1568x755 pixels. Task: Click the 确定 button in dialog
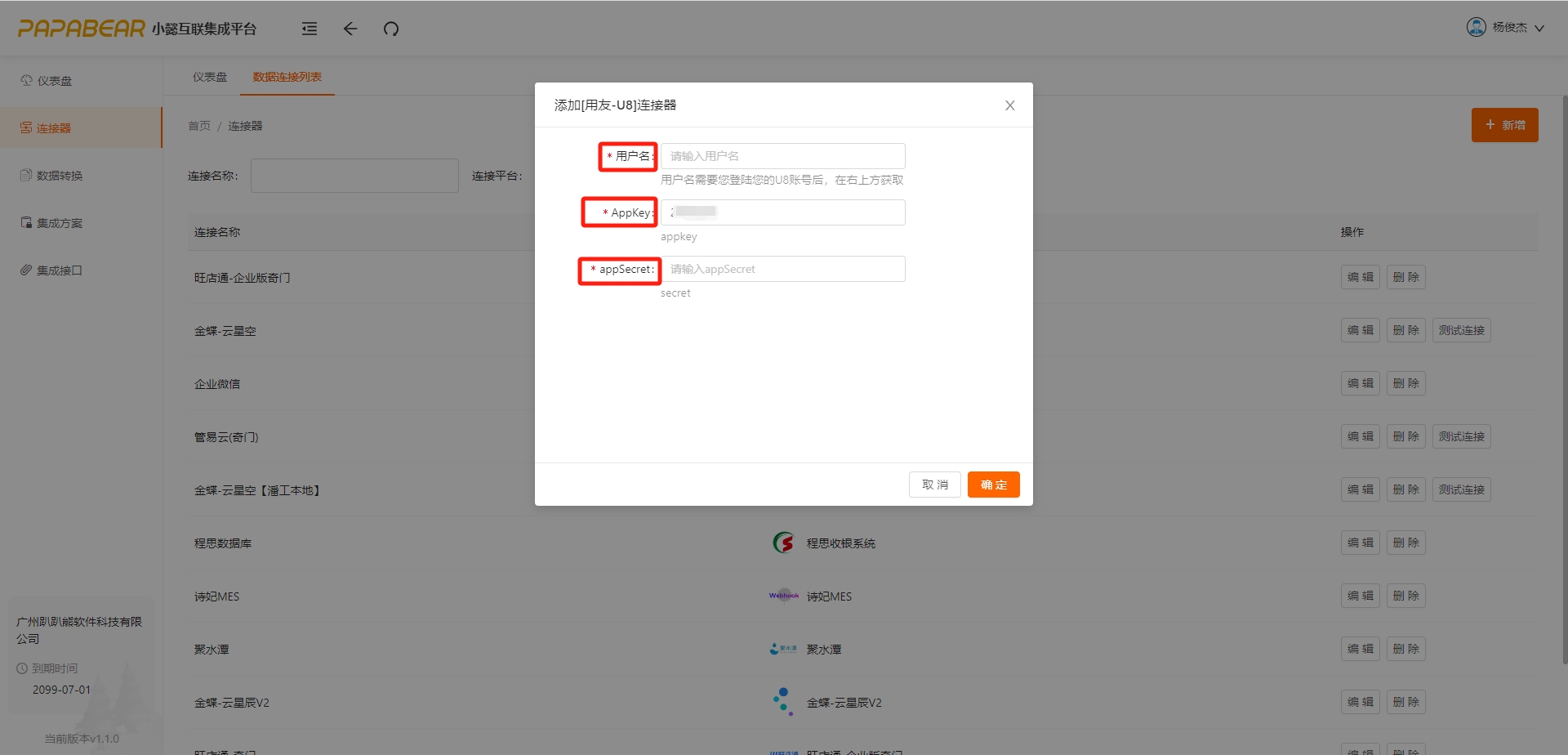(x=993, y=485)
